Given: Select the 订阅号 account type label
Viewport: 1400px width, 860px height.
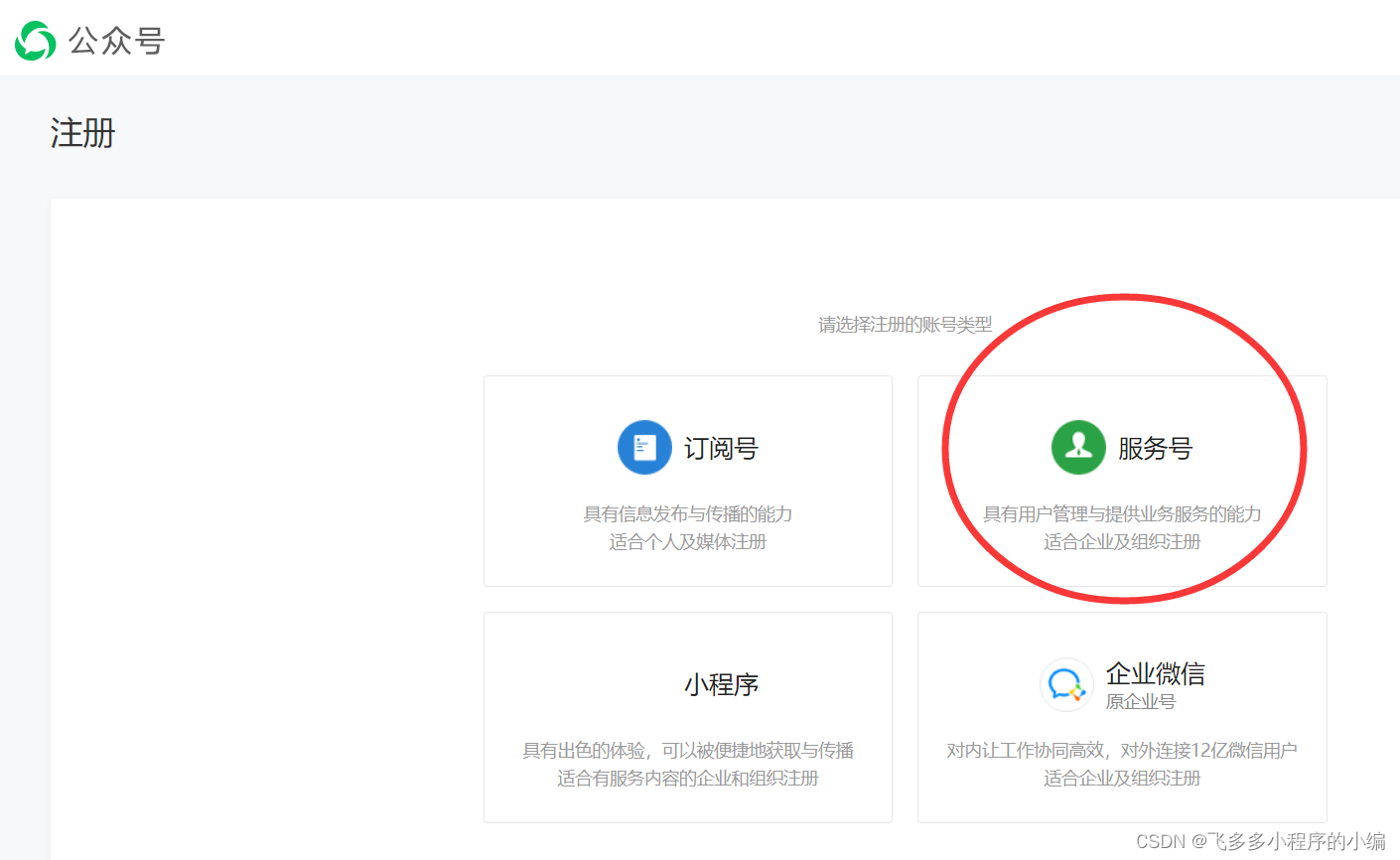Looking at the screenshot, I should (x=722, y=449).
